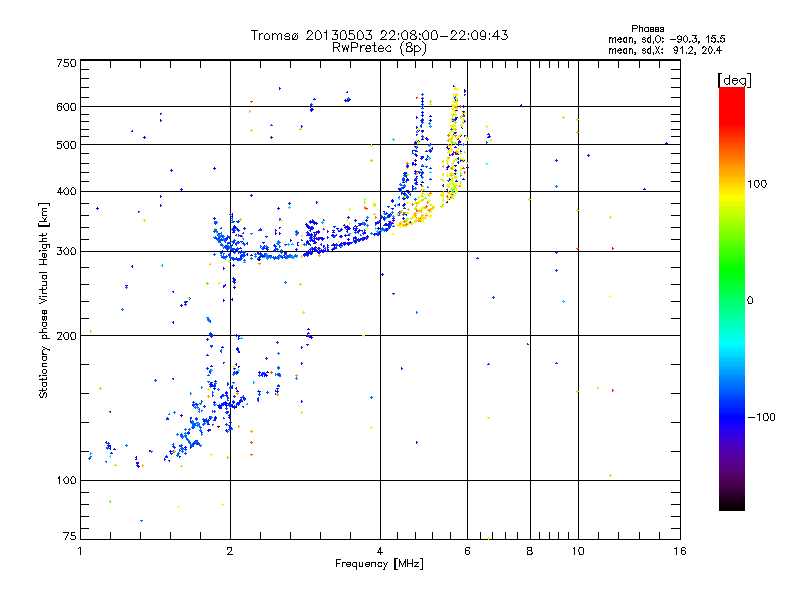Screen dimensions: 800x600
Task: Click the '[deg]' colorbar unit label
Action: [734, 80]
